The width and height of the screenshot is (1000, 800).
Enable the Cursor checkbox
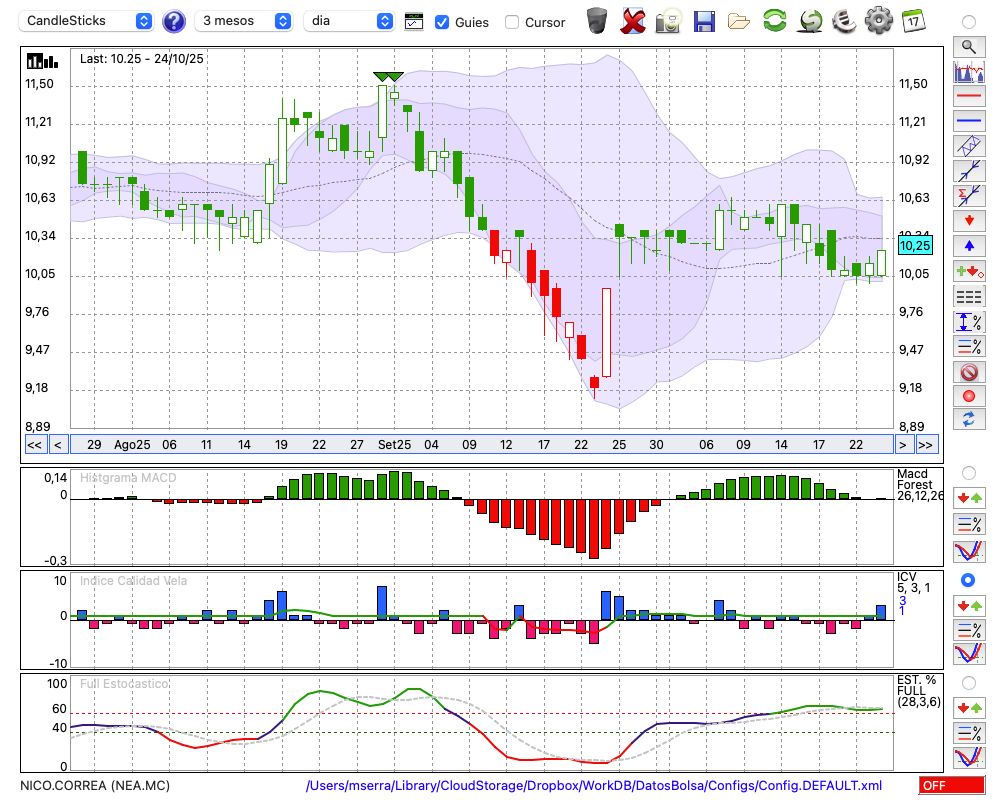point(512,22)
